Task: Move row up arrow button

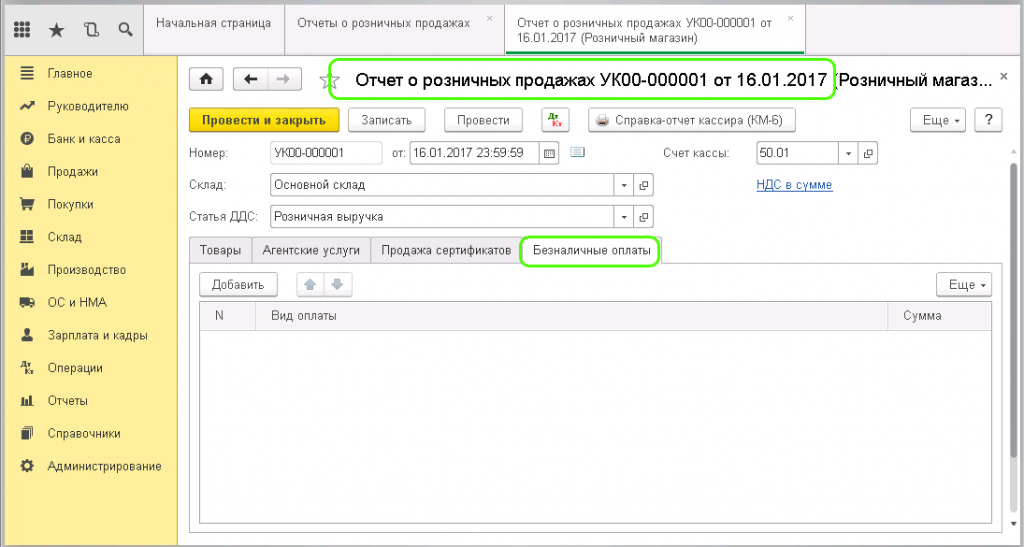Action: 310,285
